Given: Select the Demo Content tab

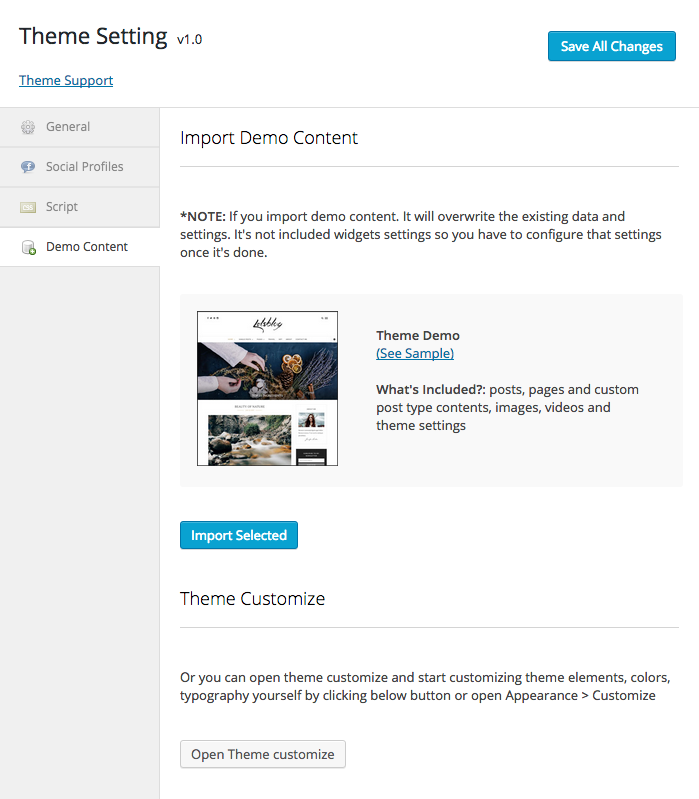Looking at the screenshot, I should [x=87, y=247].
